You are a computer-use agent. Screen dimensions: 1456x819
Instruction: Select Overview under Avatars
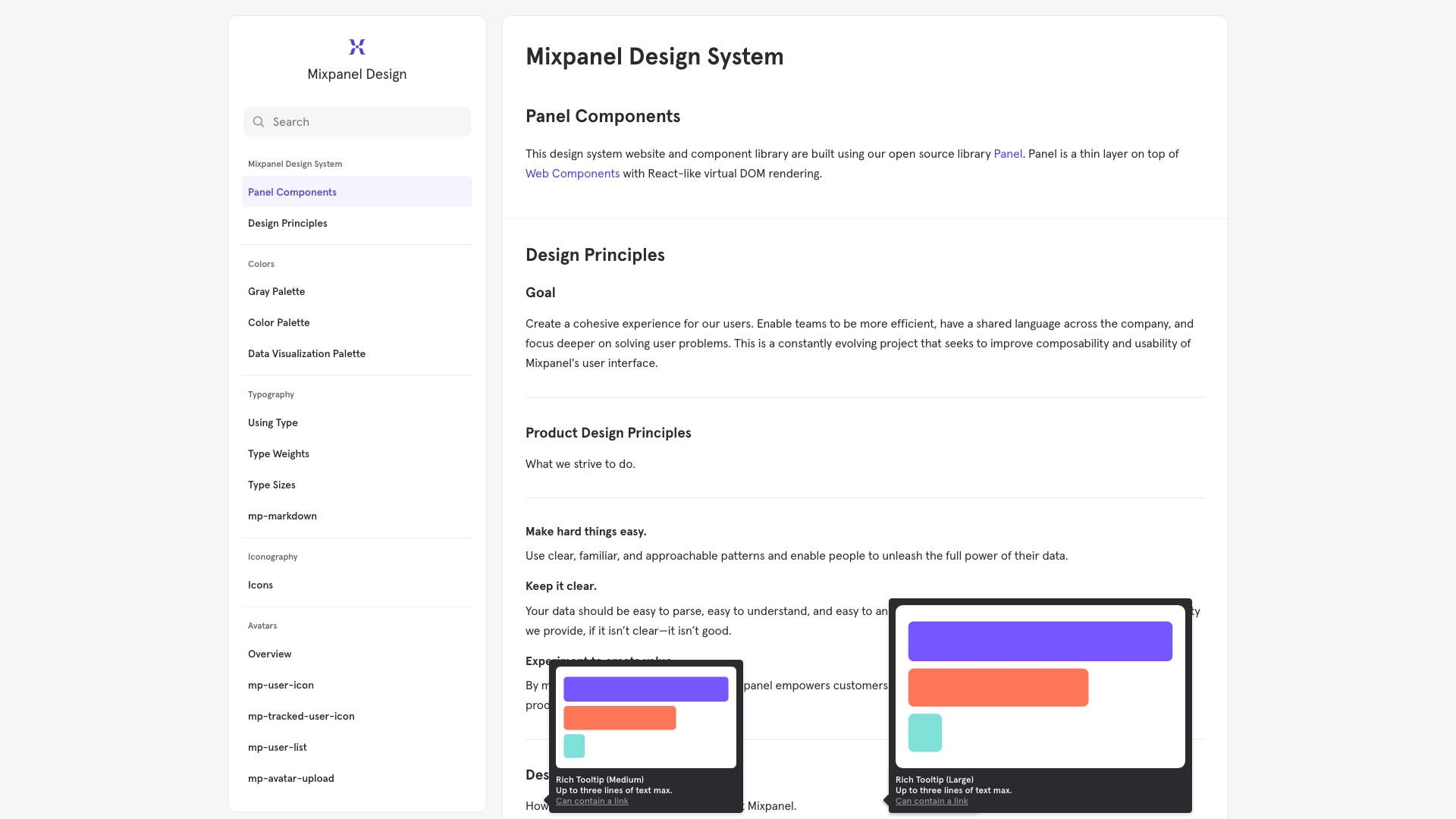[x=269, y=654]
